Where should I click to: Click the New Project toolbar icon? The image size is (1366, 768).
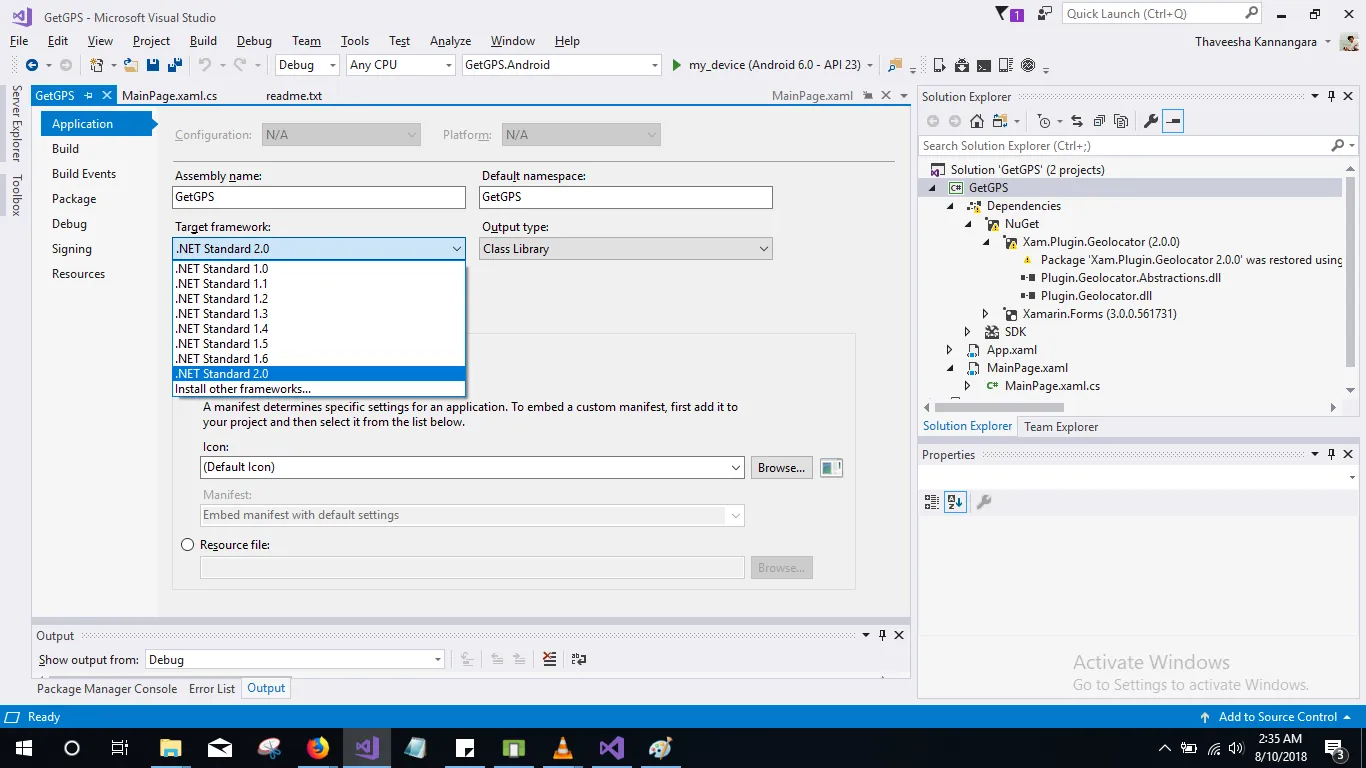[97, 65]
